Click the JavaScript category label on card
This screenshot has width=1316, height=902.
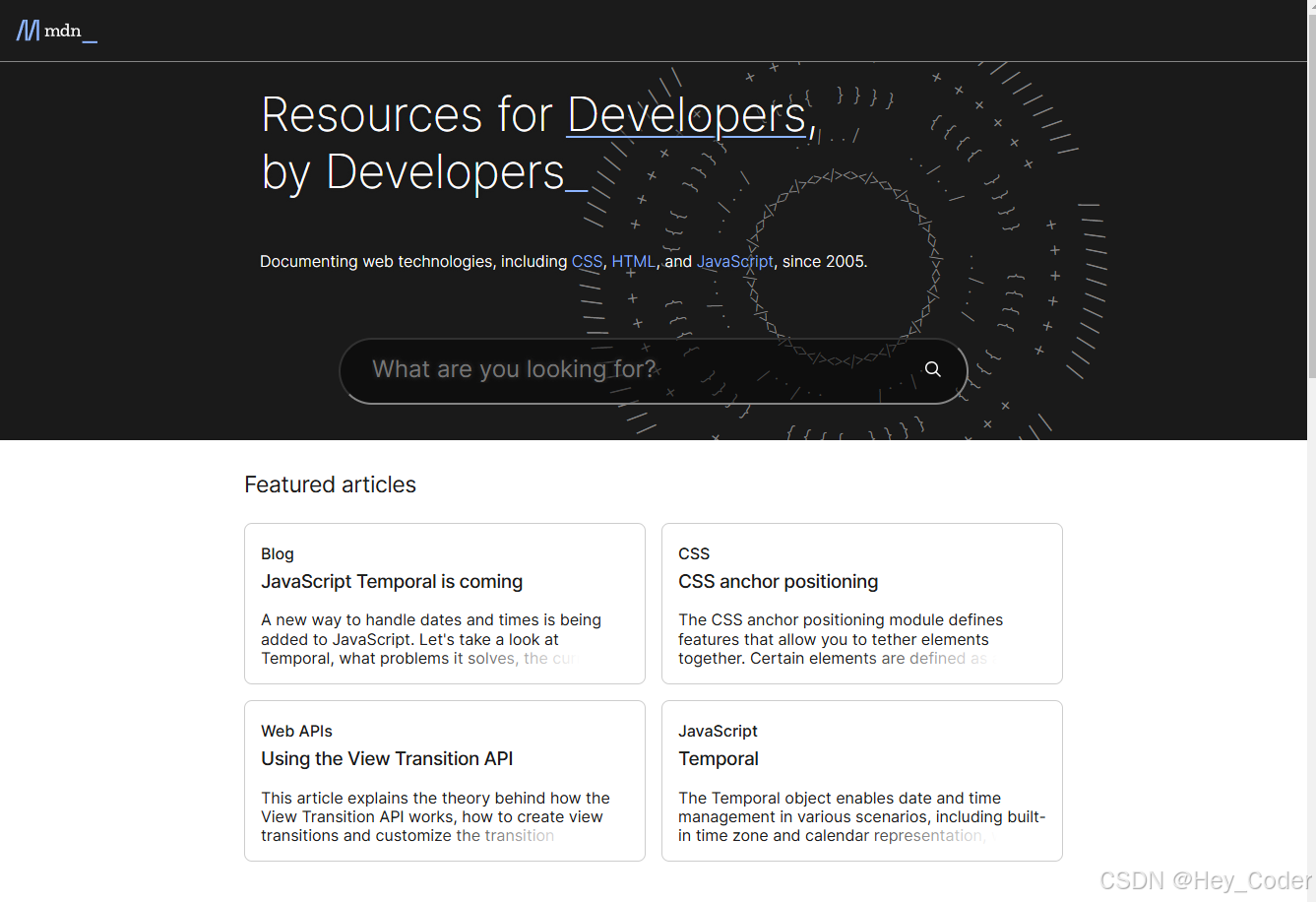(718, 731)
